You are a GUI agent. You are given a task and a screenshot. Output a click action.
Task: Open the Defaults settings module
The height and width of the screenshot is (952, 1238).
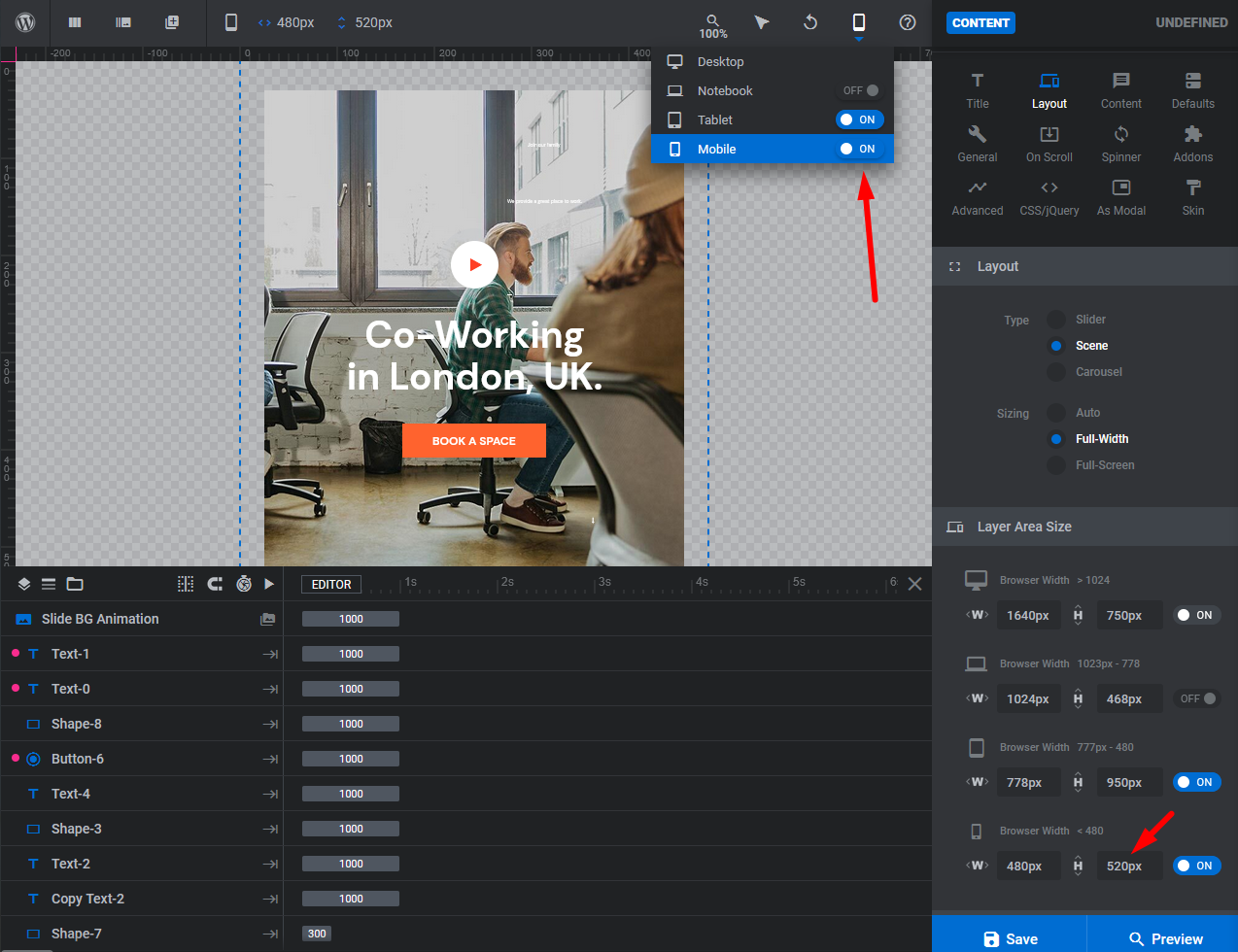[x=1193, y=90]
